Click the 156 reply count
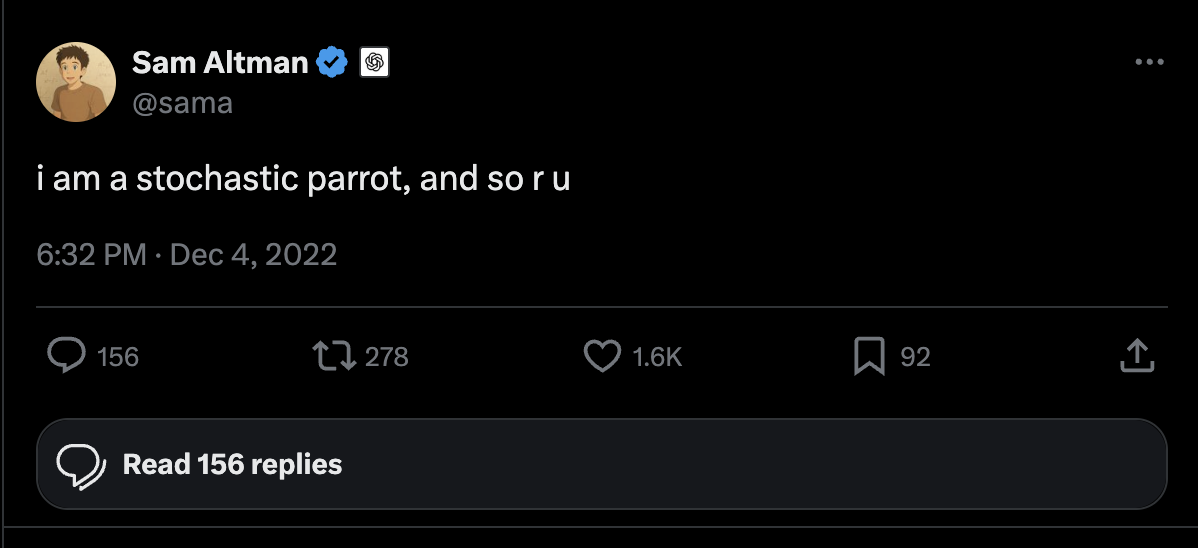Image resolution: width=1198 pixels, height=548 pixels. point(119,357)
